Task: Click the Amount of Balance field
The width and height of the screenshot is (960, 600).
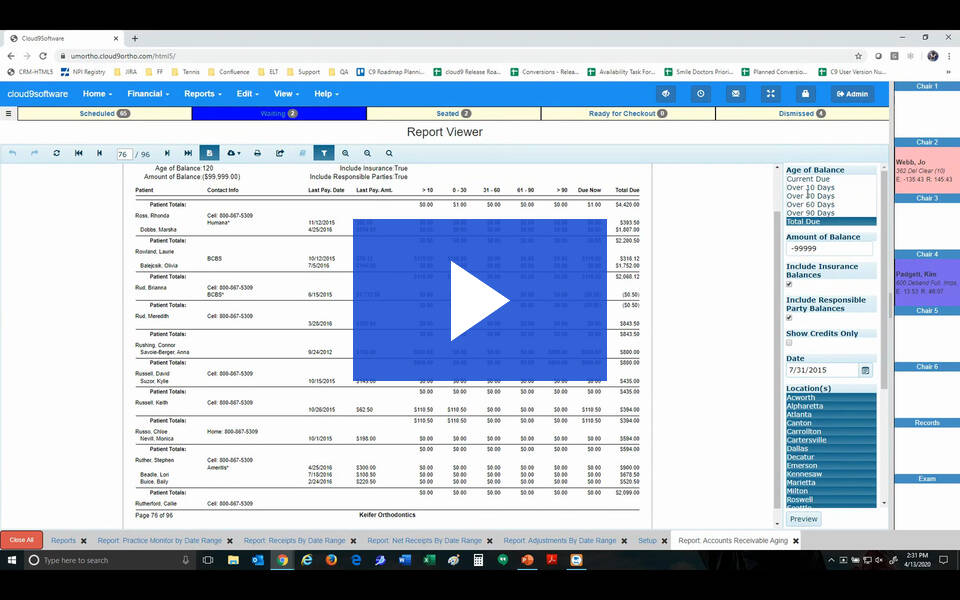Action: [830, 249]
